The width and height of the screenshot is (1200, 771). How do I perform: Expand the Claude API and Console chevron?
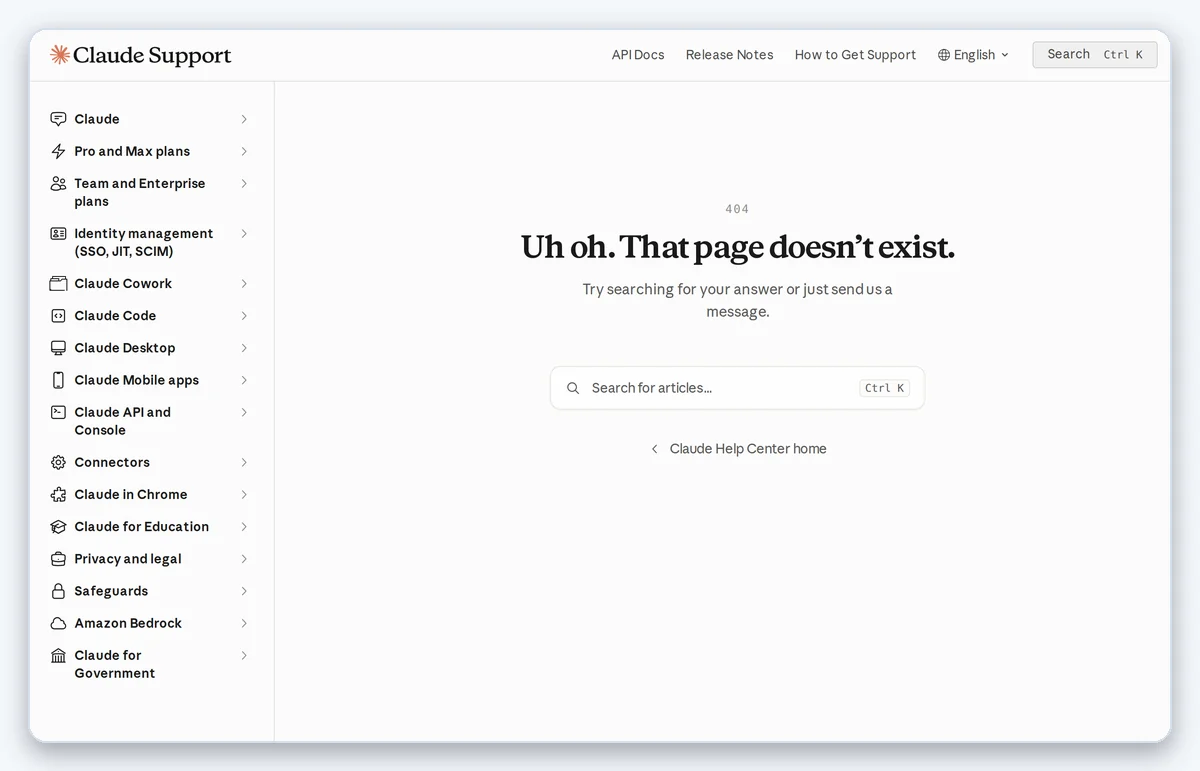tap(244, 412)
